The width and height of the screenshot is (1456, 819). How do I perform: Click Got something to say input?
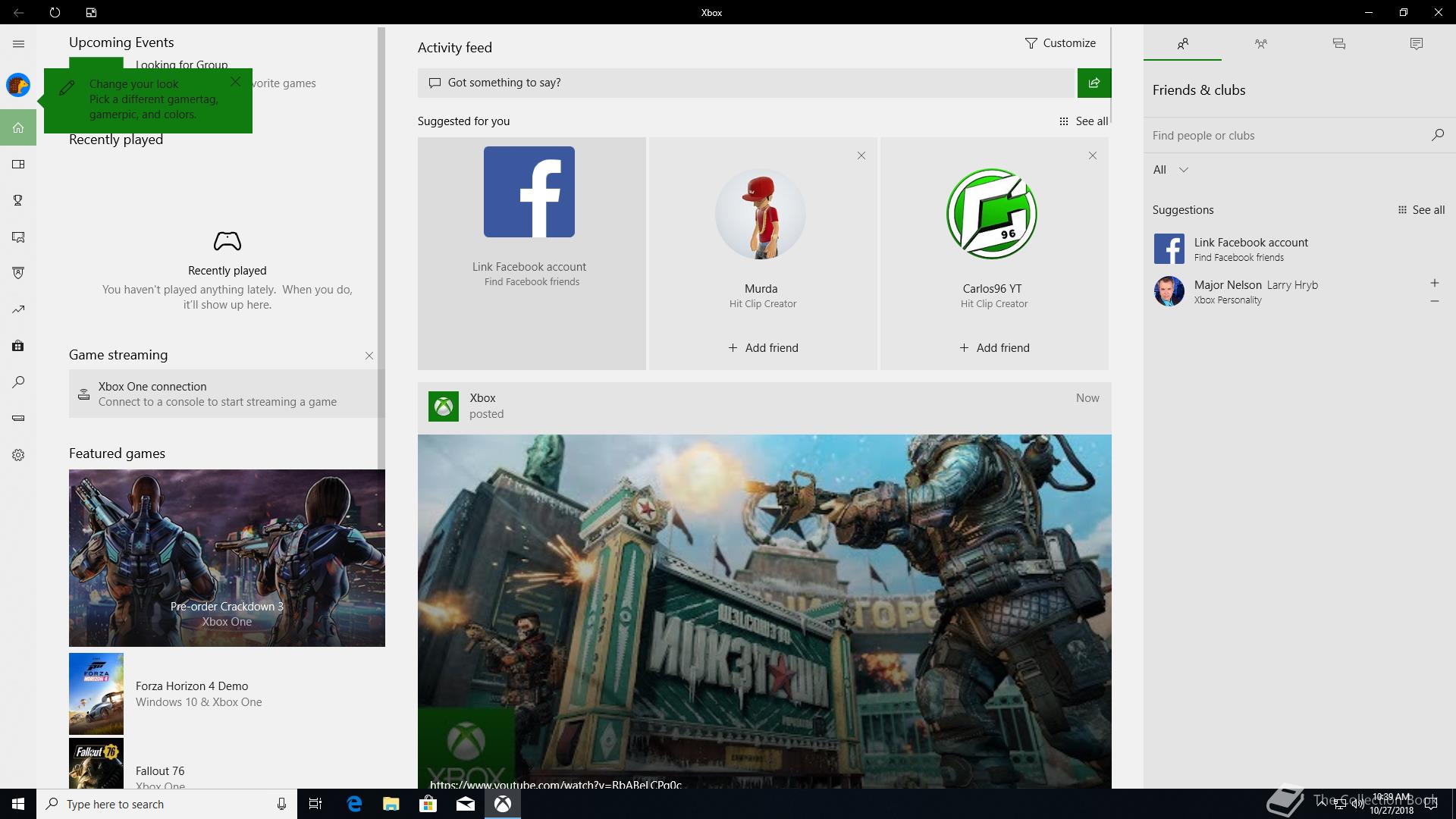coord(747,83)
